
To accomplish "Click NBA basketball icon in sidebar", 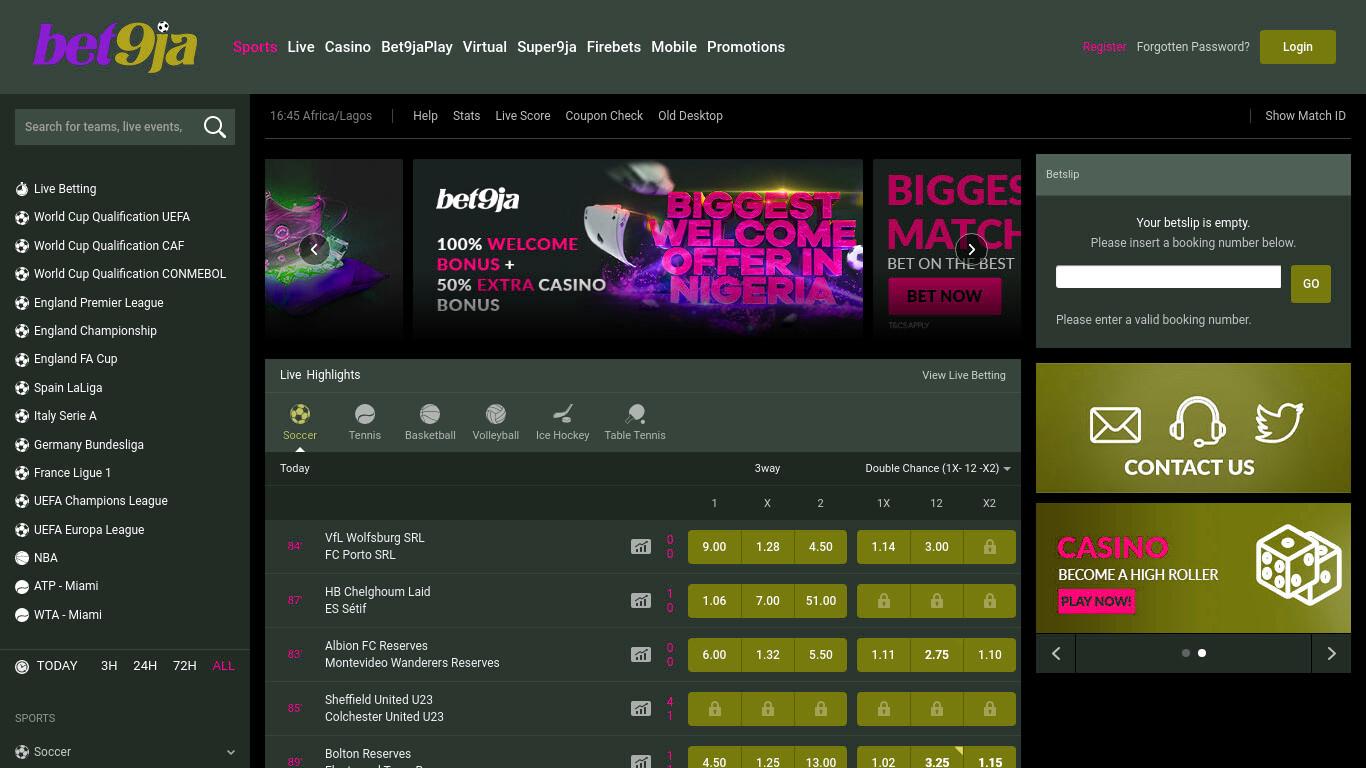I will pyautogui.click(x=22, y=558).
